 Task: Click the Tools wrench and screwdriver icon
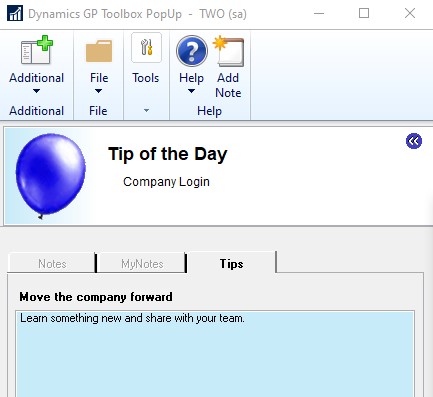[146, 48]
